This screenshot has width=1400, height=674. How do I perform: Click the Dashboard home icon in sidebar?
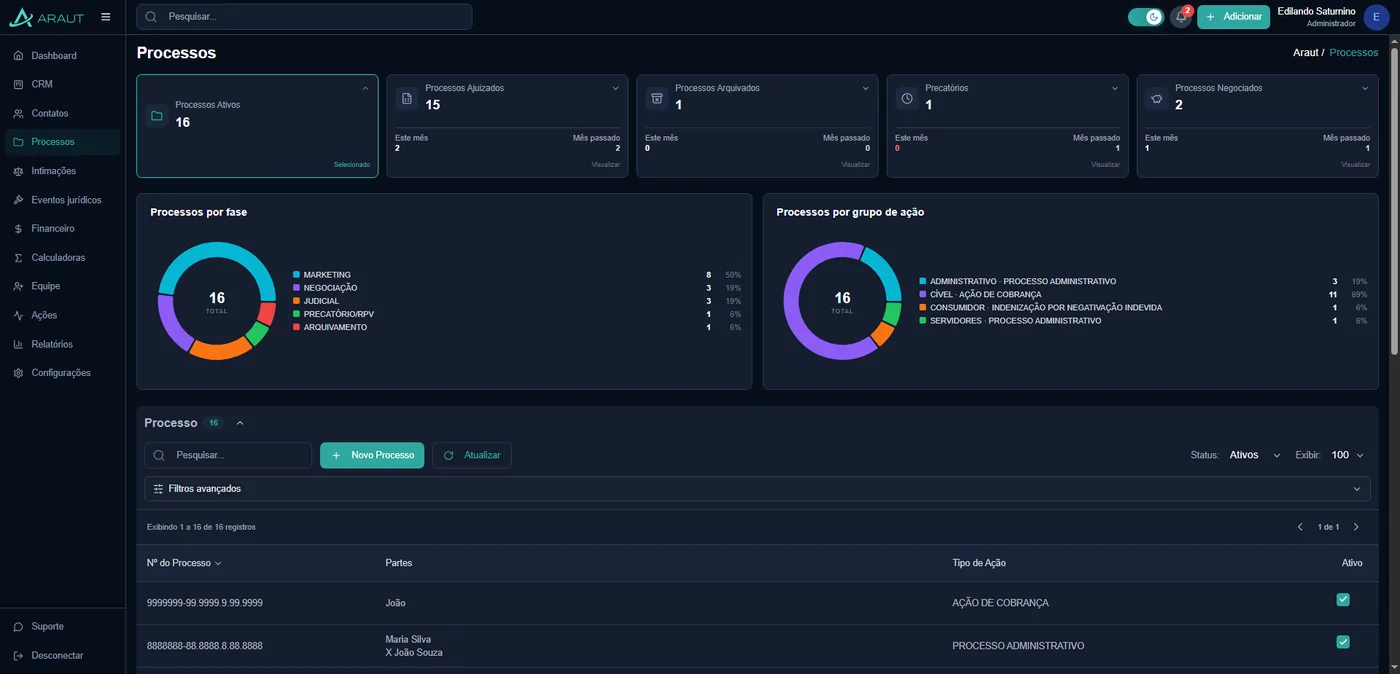[18, 56]
